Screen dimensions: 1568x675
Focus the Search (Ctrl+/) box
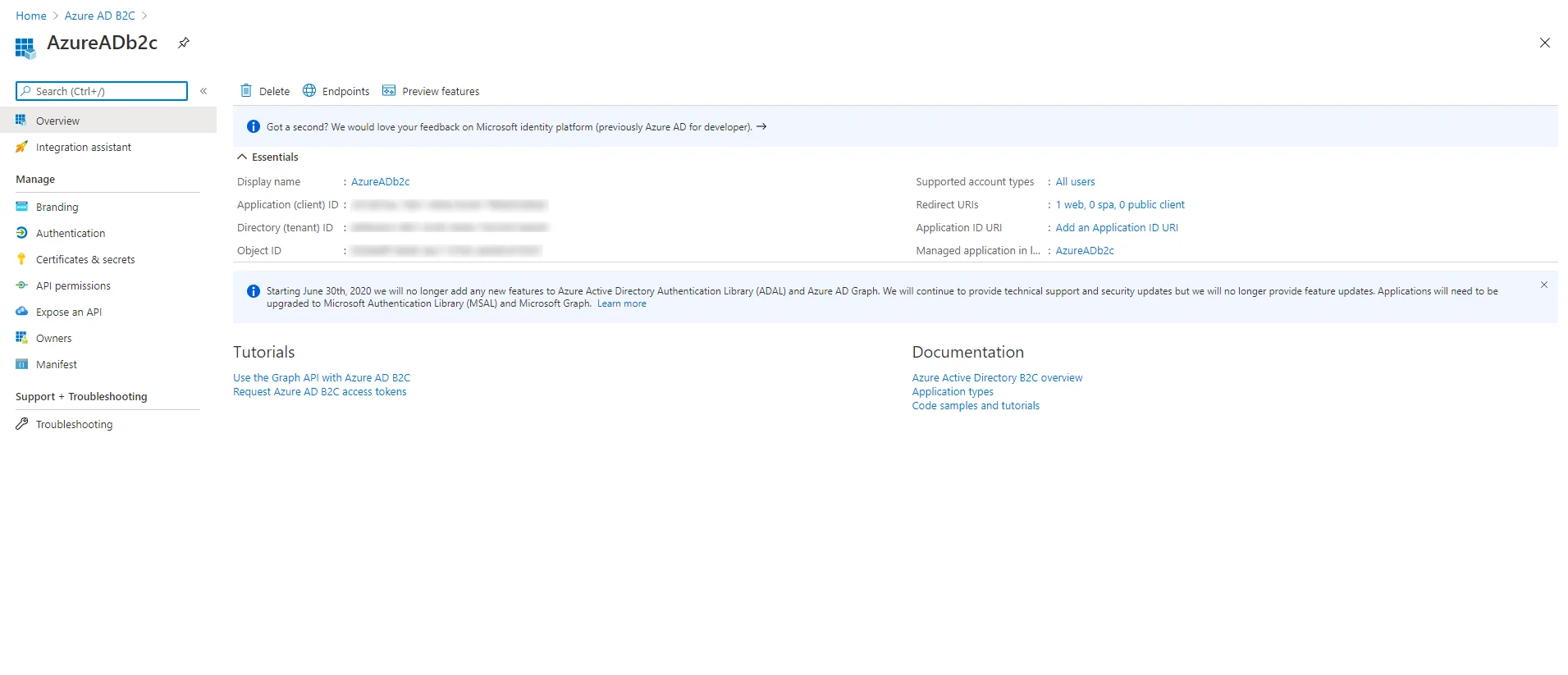coord(102,91)
